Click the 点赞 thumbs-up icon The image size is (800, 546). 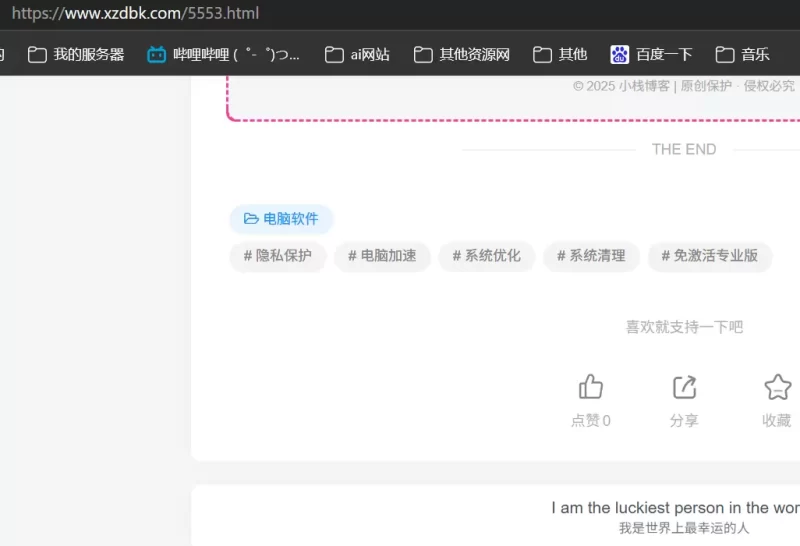[x=591, y=387]
